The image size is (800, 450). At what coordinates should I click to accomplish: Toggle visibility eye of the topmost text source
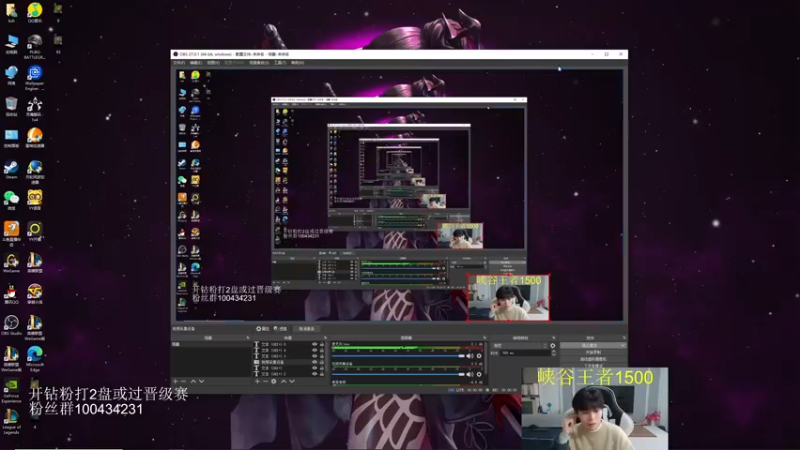click(315, 344)
